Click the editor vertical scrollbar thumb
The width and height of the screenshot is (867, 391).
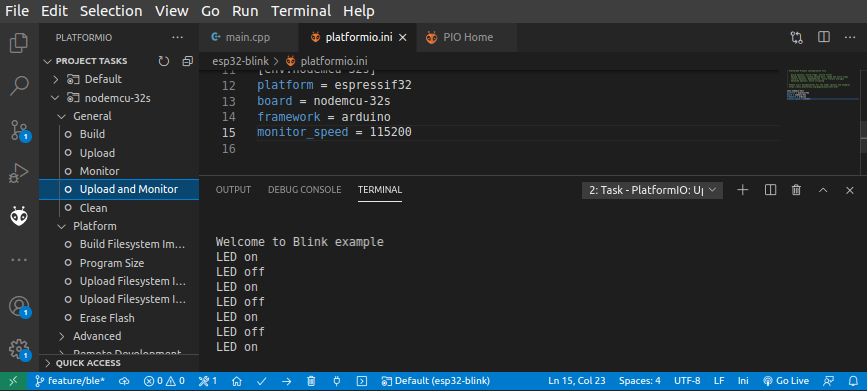pos(863,137)
